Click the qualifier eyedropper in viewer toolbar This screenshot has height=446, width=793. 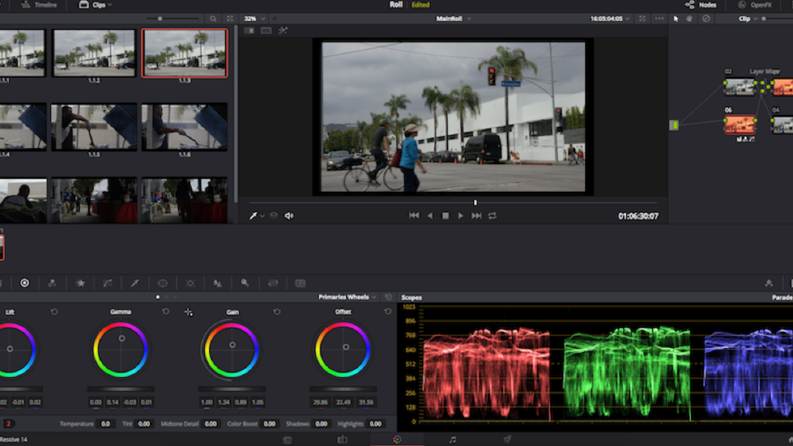[253, 216]
